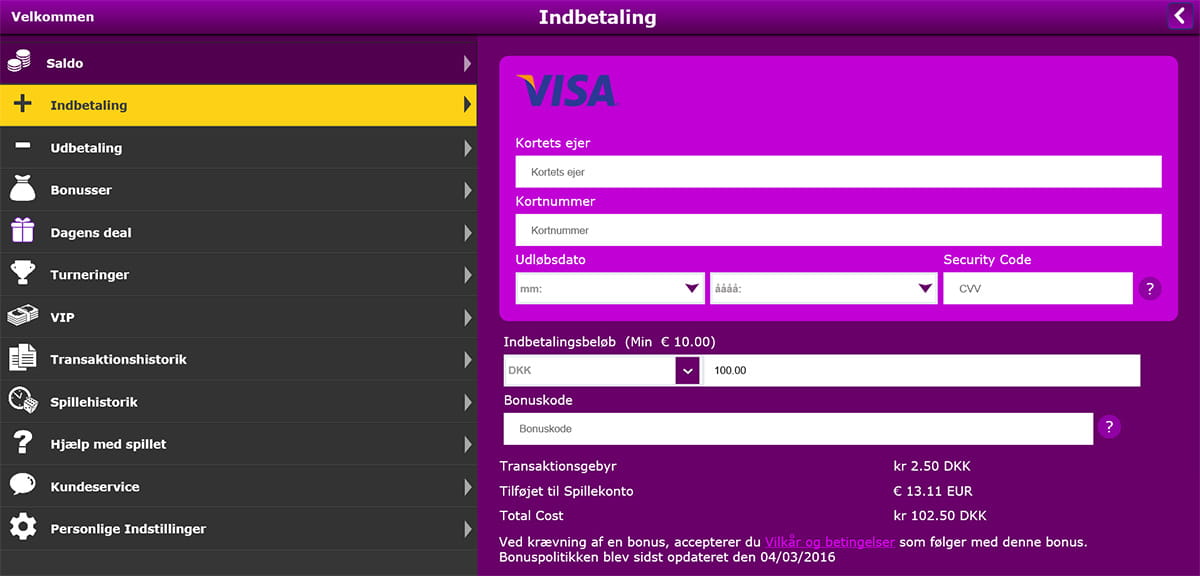Click the Security Code label
1200x576 pixels.
(987, 260)
